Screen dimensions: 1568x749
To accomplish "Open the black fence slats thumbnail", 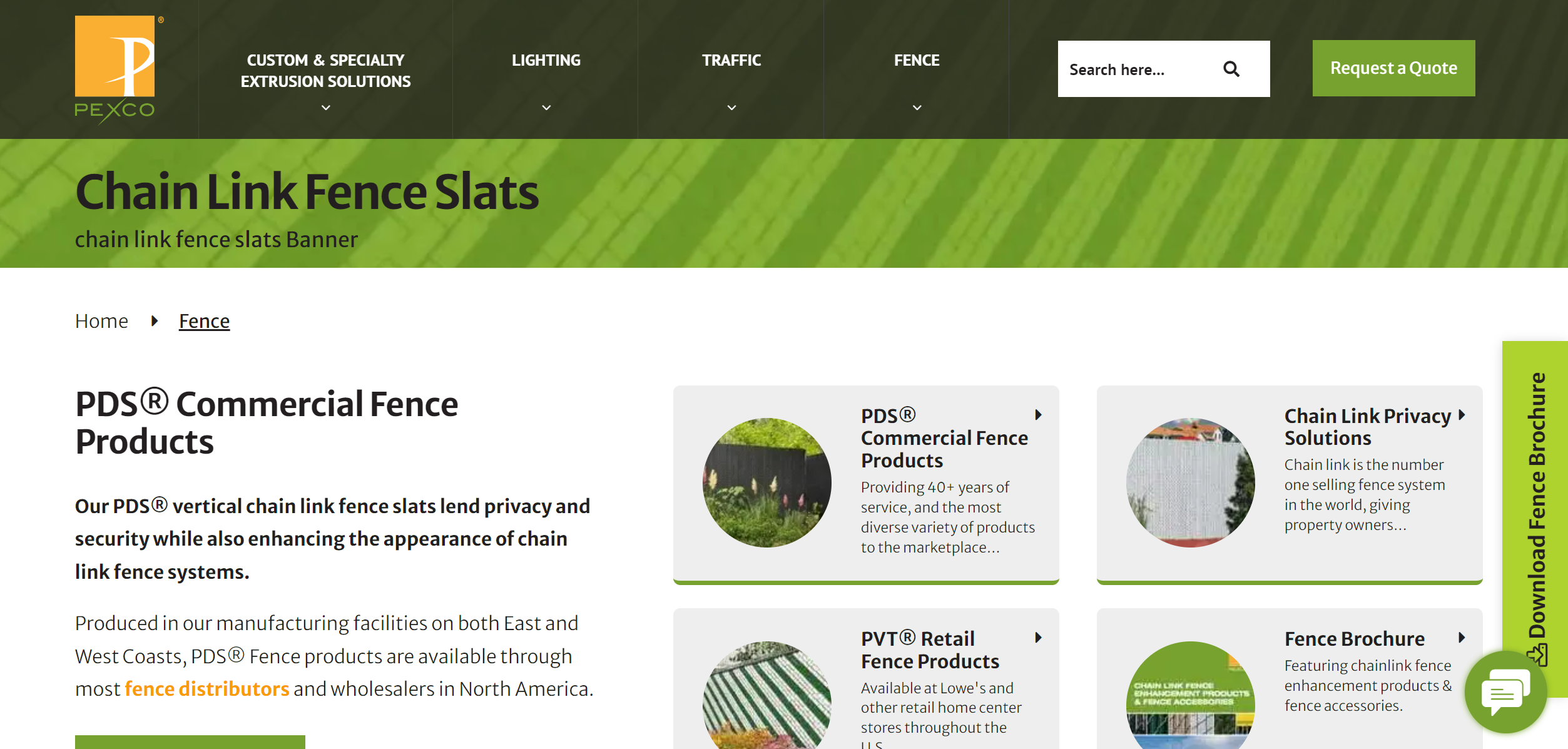I will click(x=767, y=482).
